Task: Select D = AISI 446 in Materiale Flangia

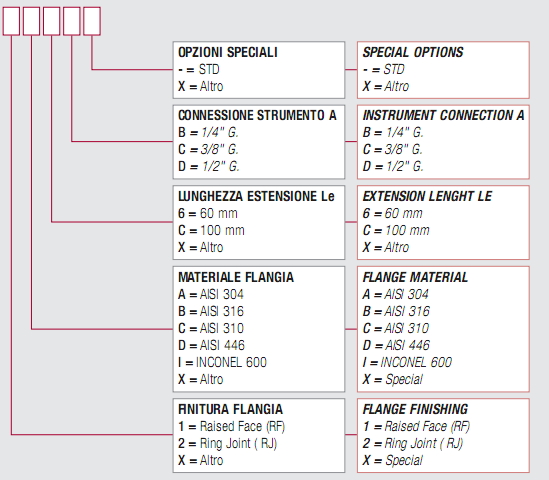Action: (x=211, y=345)
